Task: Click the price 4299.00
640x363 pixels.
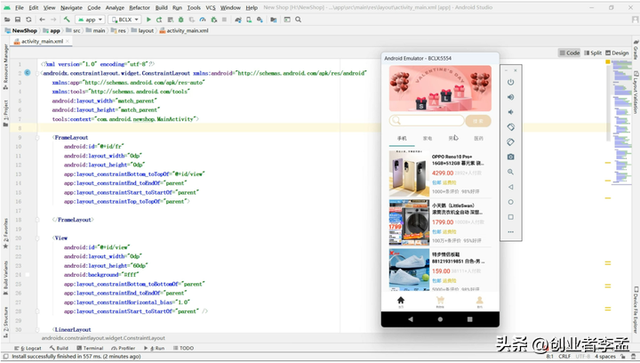Action: tap(442, 173)
